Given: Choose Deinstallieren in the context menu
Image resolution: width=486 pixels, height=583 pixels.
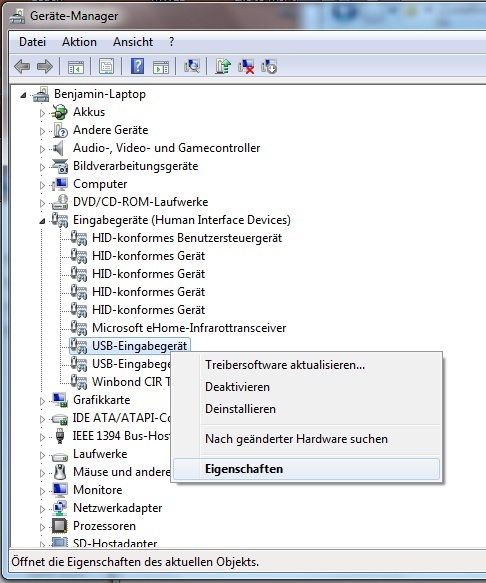Looking at the screenshot, I should tap(307, 409).
